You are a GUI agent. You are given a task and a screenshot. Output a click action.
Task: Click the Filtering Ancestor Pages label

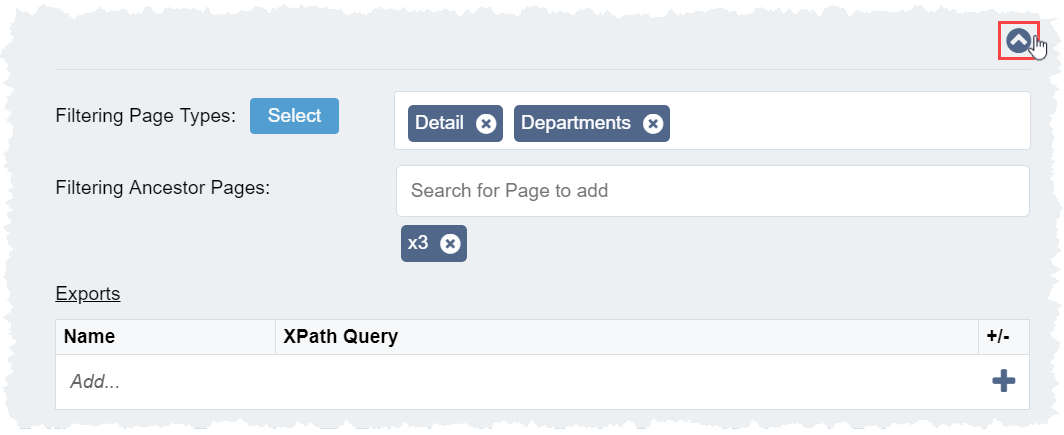point(163,187)
